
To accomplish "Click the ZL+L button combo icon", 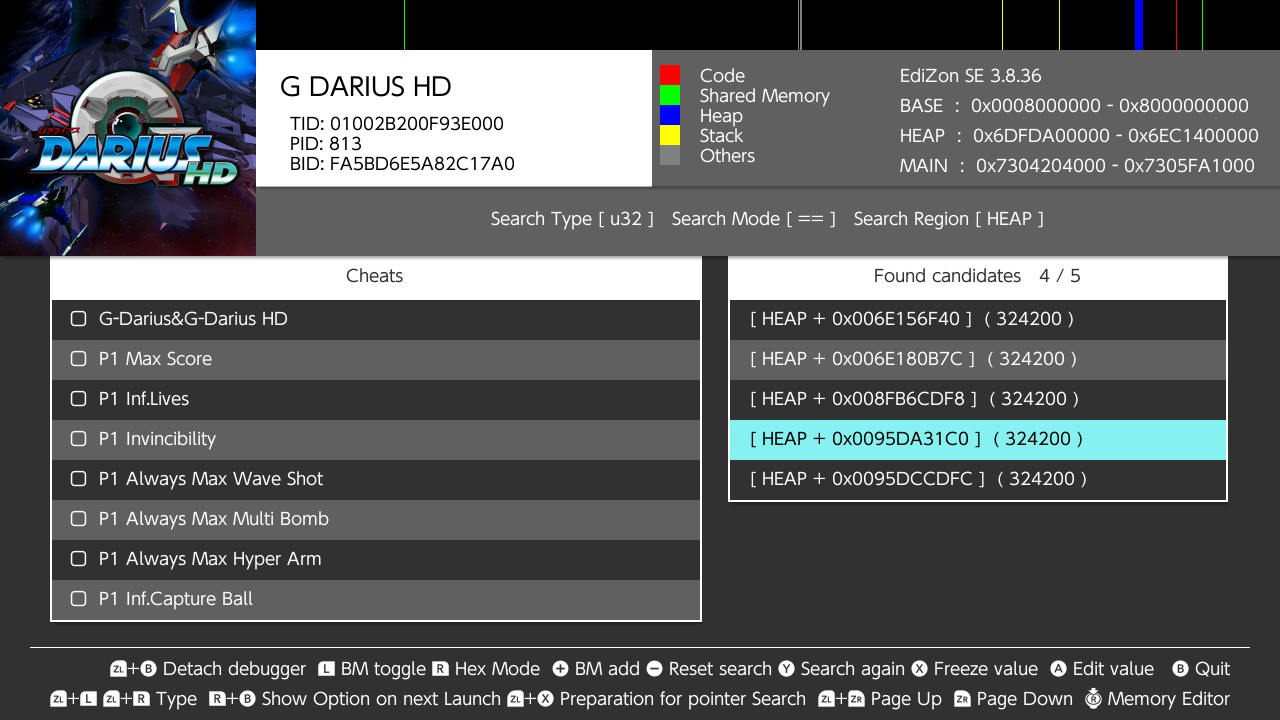I will (x=73, y=699).
